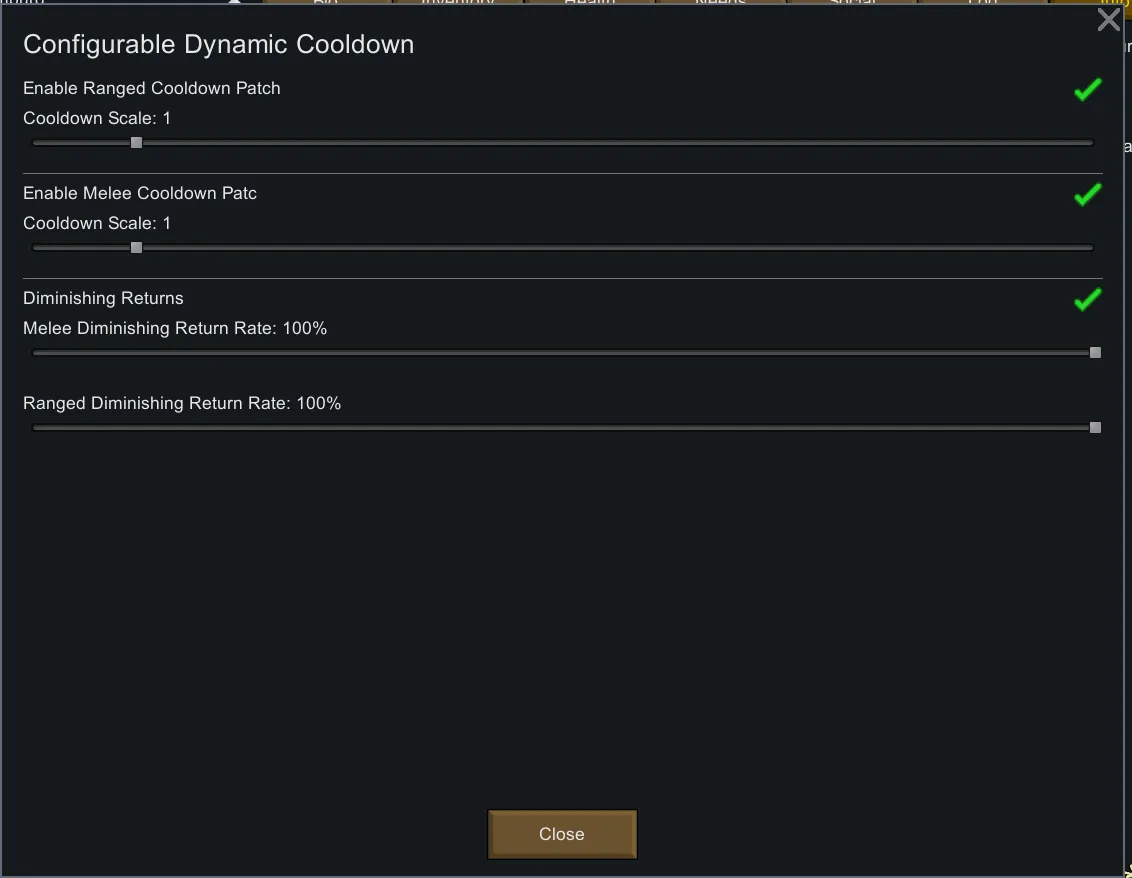This screenshot has width=1132, height=878.
Task: Toggle the Diminishing Returns checkmark off
Action: (1087, 299)
